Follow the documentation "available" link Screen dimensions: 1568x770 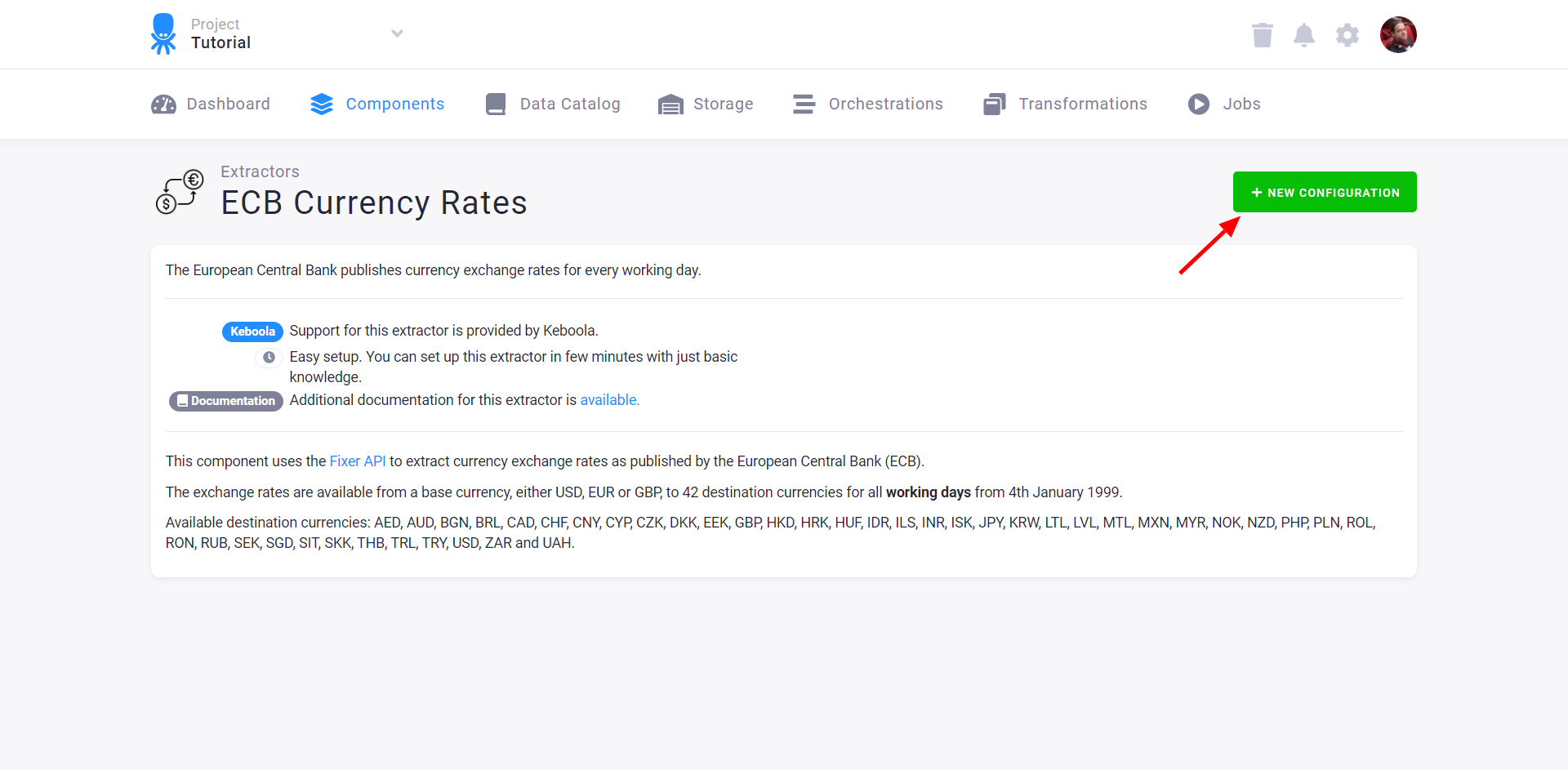point(609,400)
